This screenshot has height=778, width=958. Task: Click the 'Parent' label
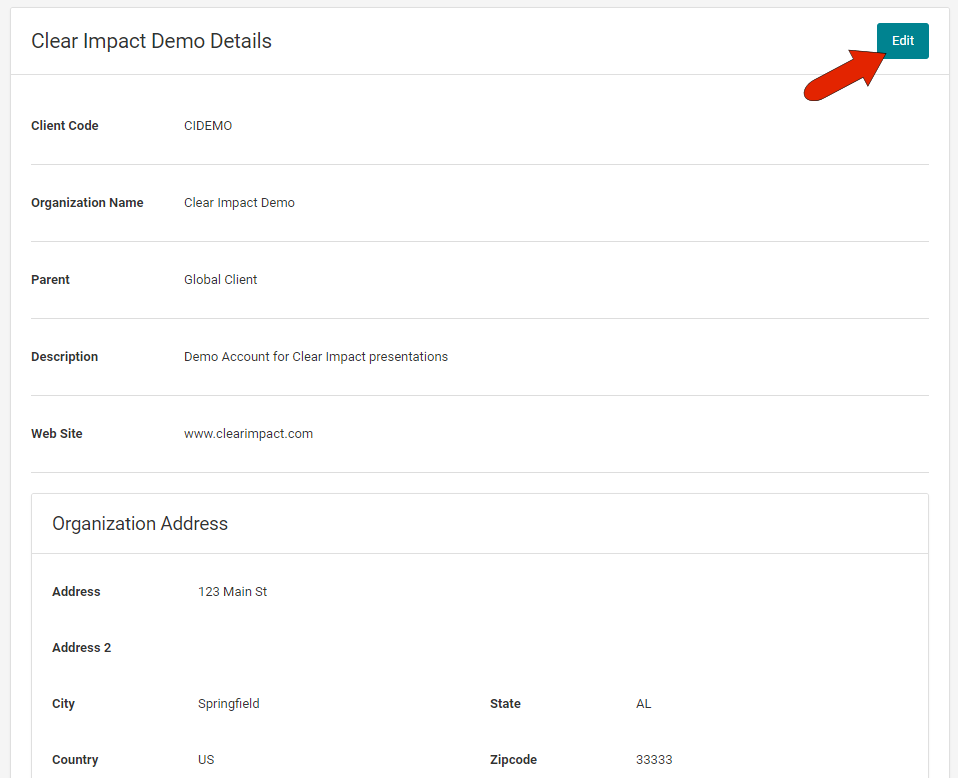pyautogui.click(x=50, y=279)
